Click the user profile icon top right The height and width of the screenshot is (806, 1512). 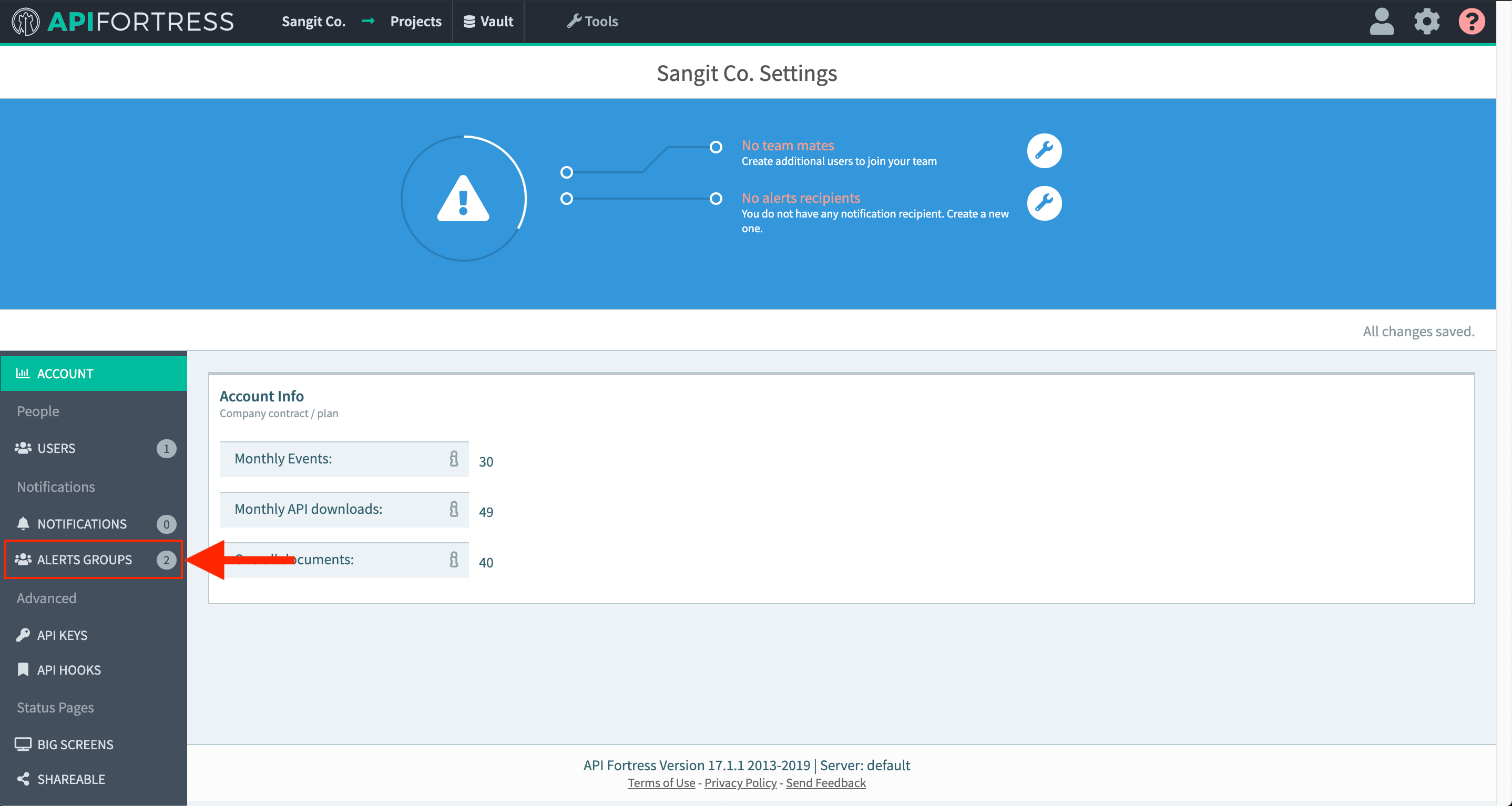tap(1380, 21)
